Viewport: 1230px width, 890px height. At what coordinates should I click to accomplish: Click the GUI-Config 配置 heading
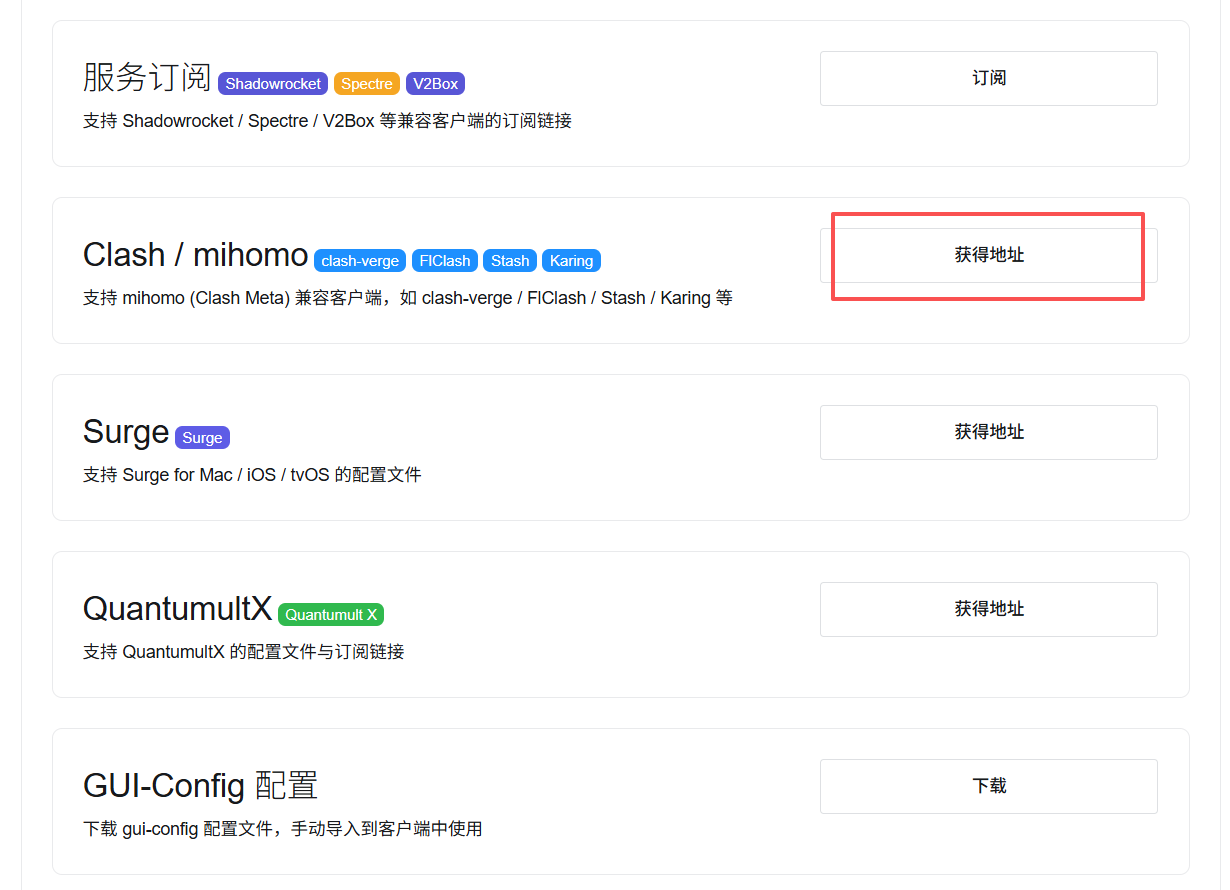pos(200,786)
